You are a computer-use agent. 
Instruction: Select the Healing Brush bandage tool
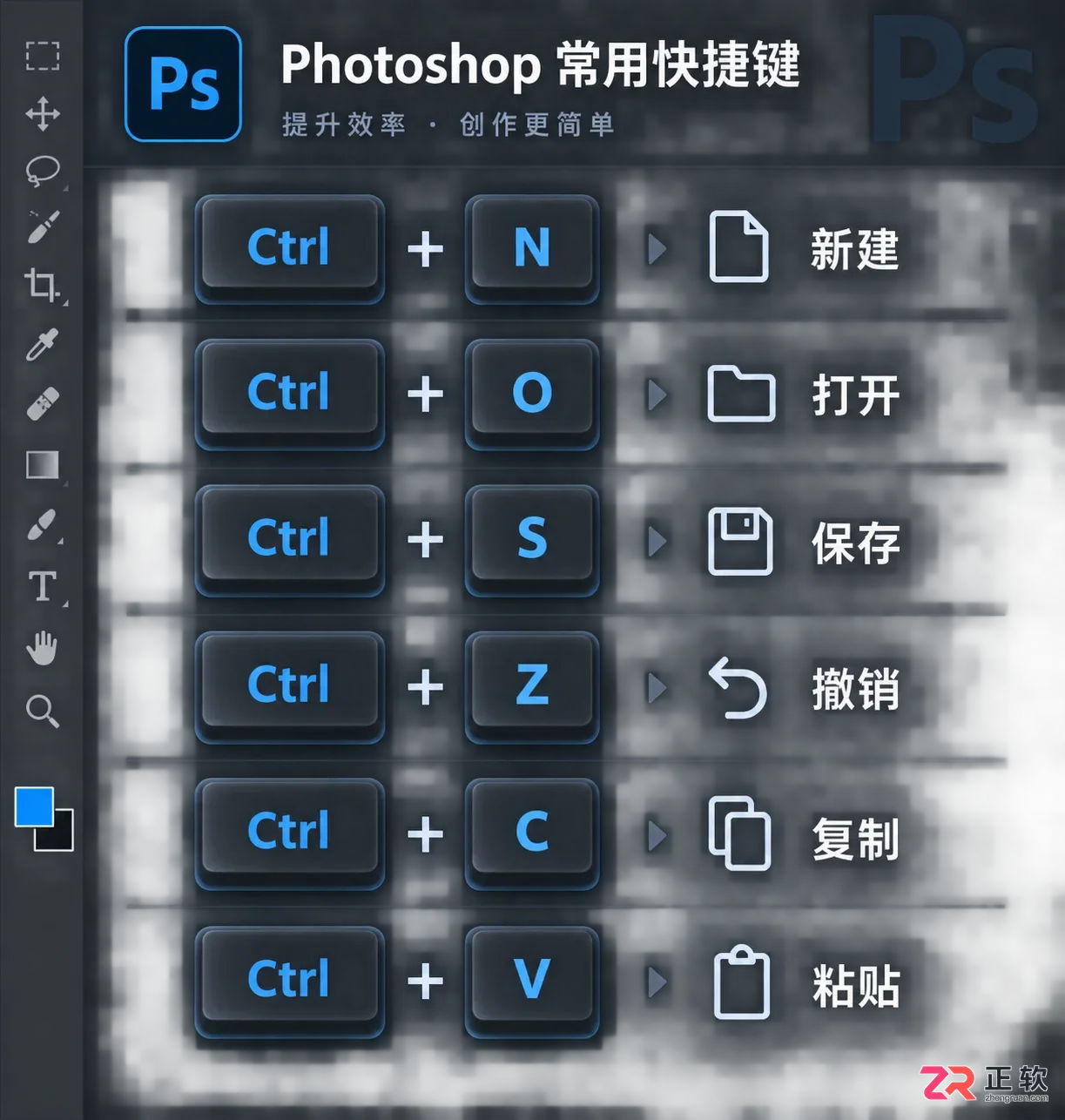tap(43, 404)
